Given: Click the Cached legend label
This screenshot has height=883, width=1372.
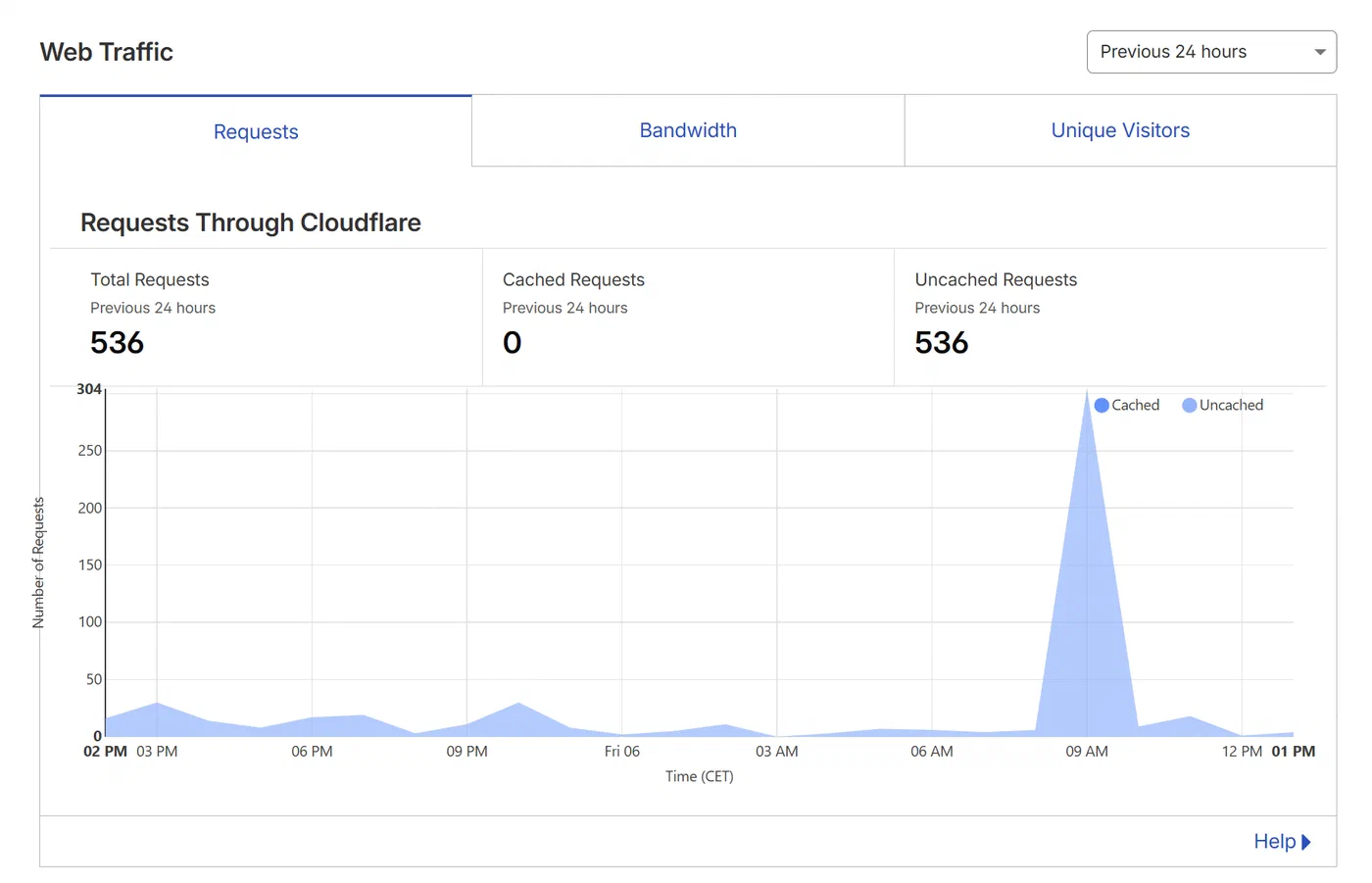Looking at the screenshot, I should 1135,405.
